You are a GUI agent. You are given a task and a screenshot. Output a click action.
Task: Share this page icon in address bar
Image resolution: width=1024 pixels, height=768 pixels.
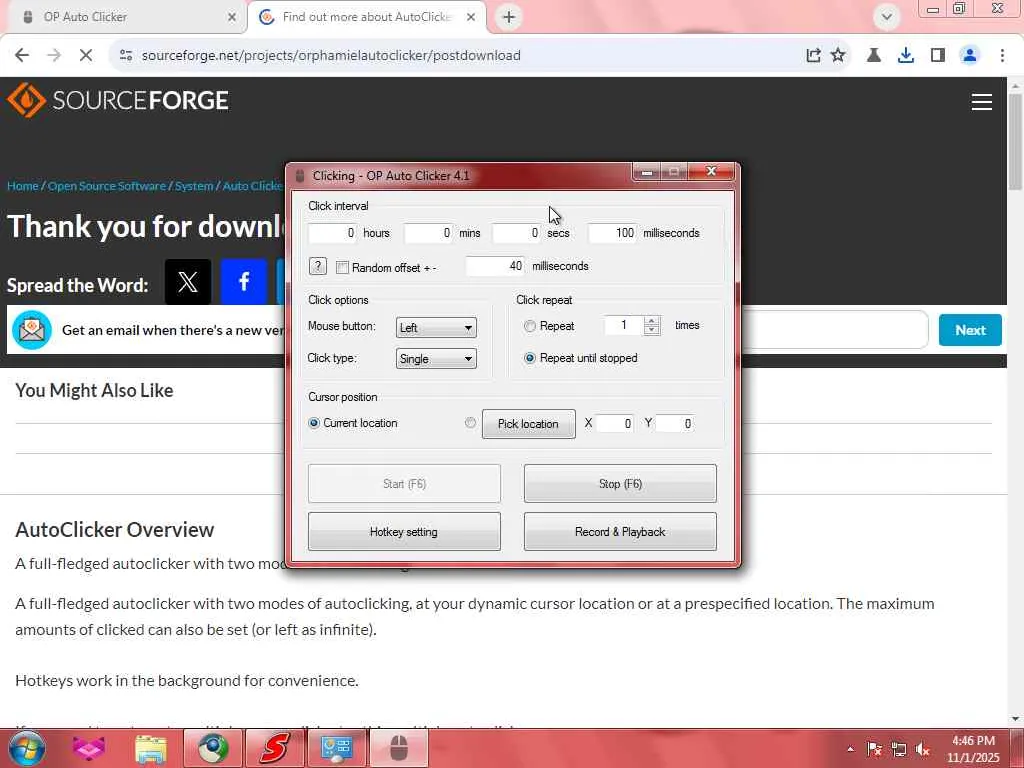[x=813, y=56]
